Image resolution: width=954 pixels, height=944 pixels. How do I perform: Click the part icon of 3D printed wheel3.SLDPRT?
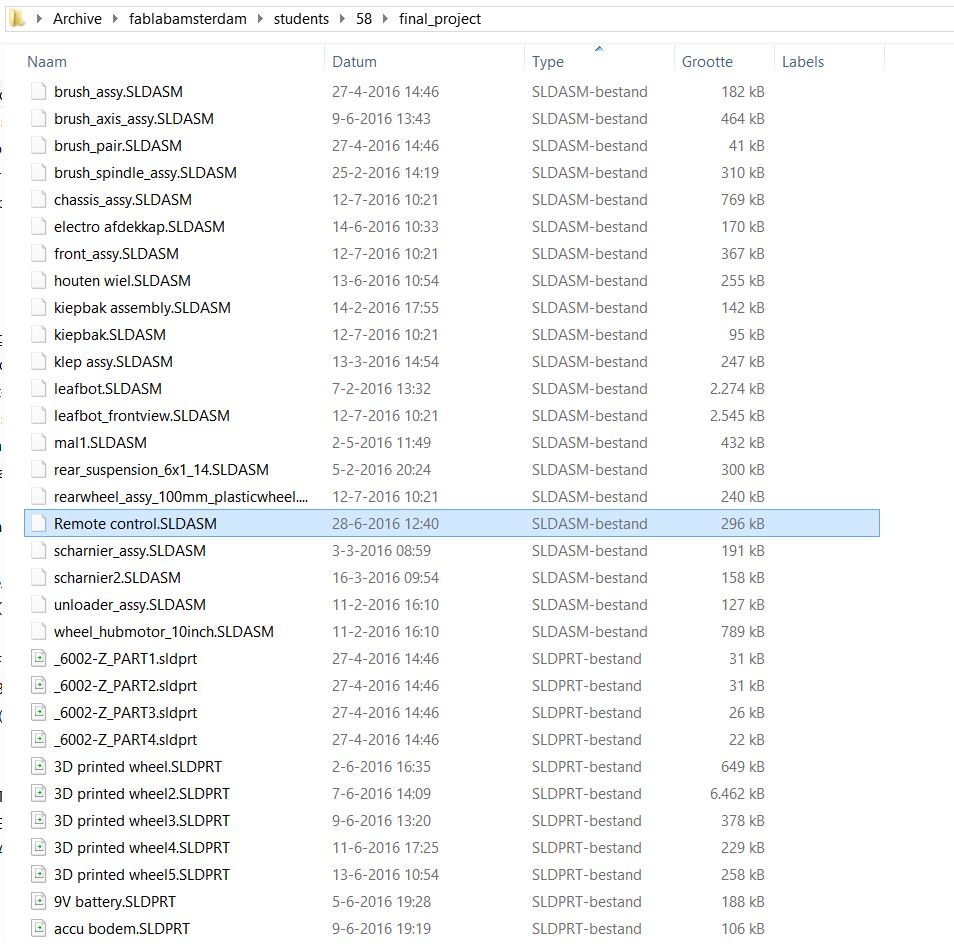tap(38, 821)
